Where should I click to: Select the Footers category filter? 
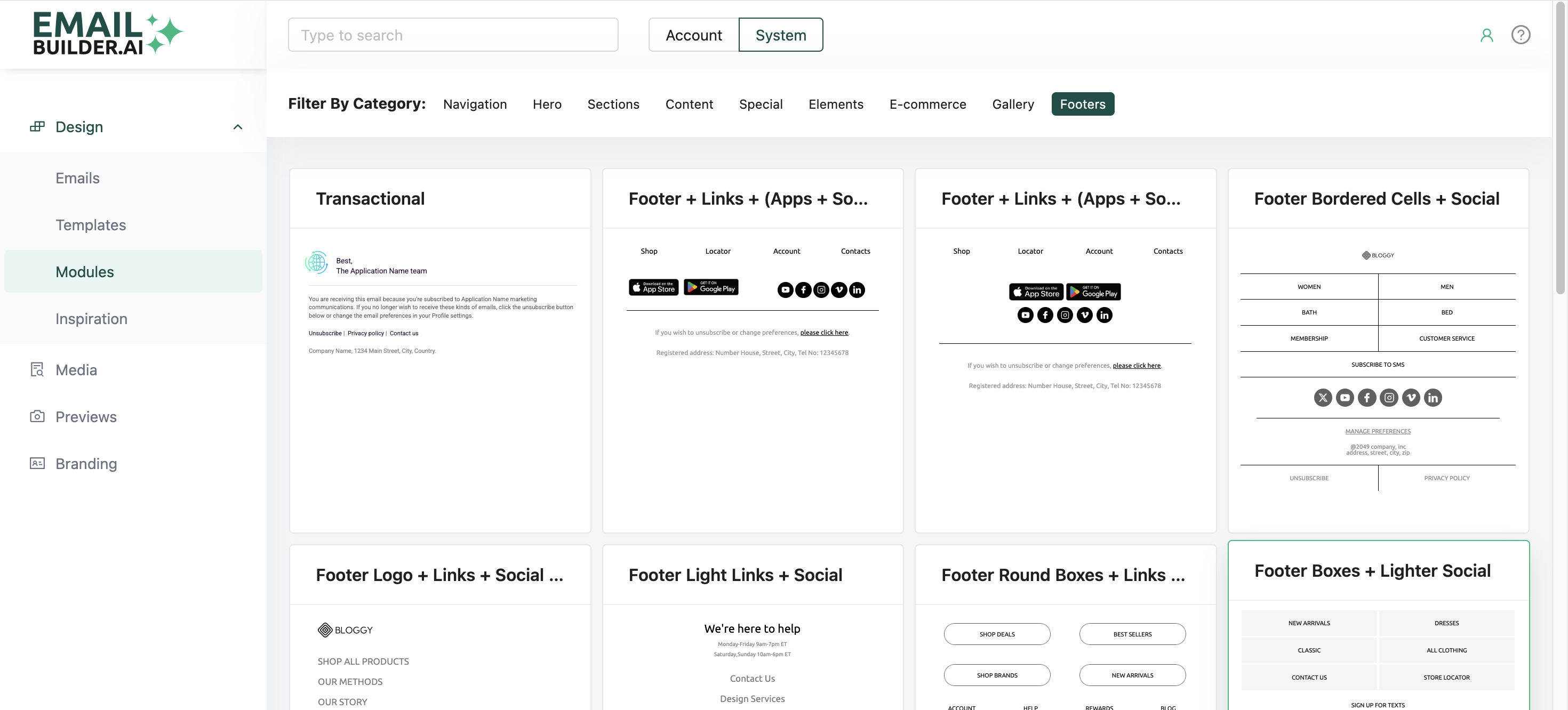1082,104
